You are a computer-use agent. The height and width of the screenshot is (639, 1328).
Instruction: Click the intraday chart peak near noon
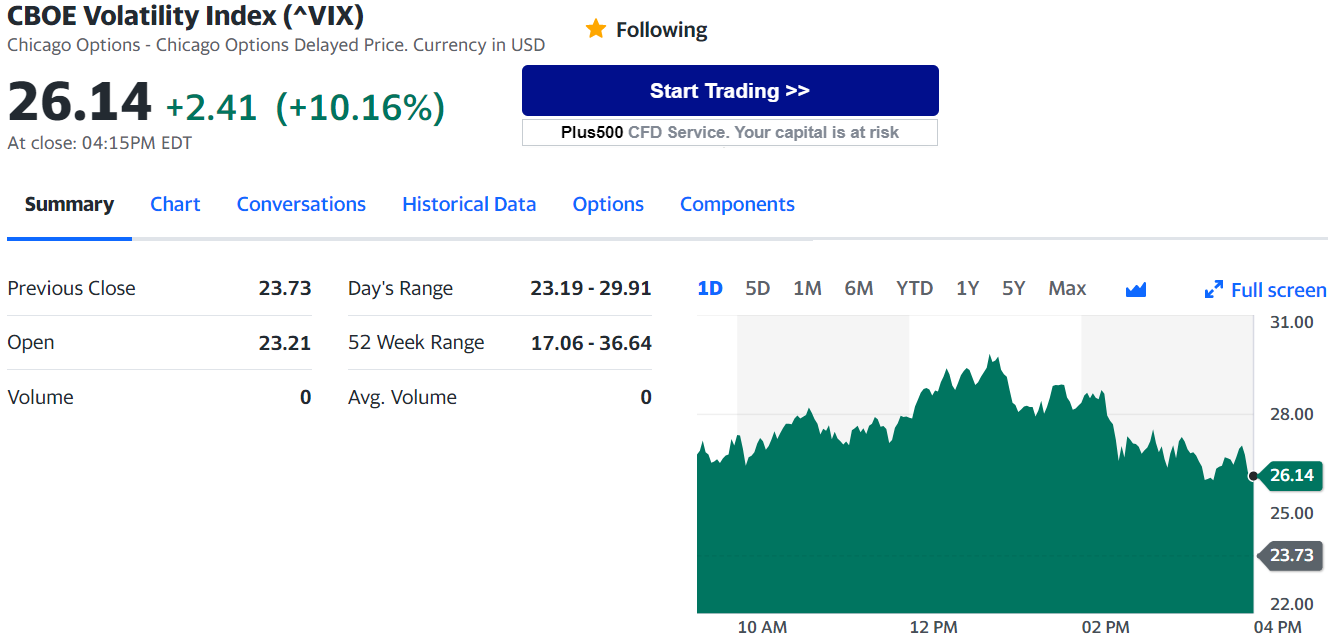pyautogui.click(x=992, y=357)
